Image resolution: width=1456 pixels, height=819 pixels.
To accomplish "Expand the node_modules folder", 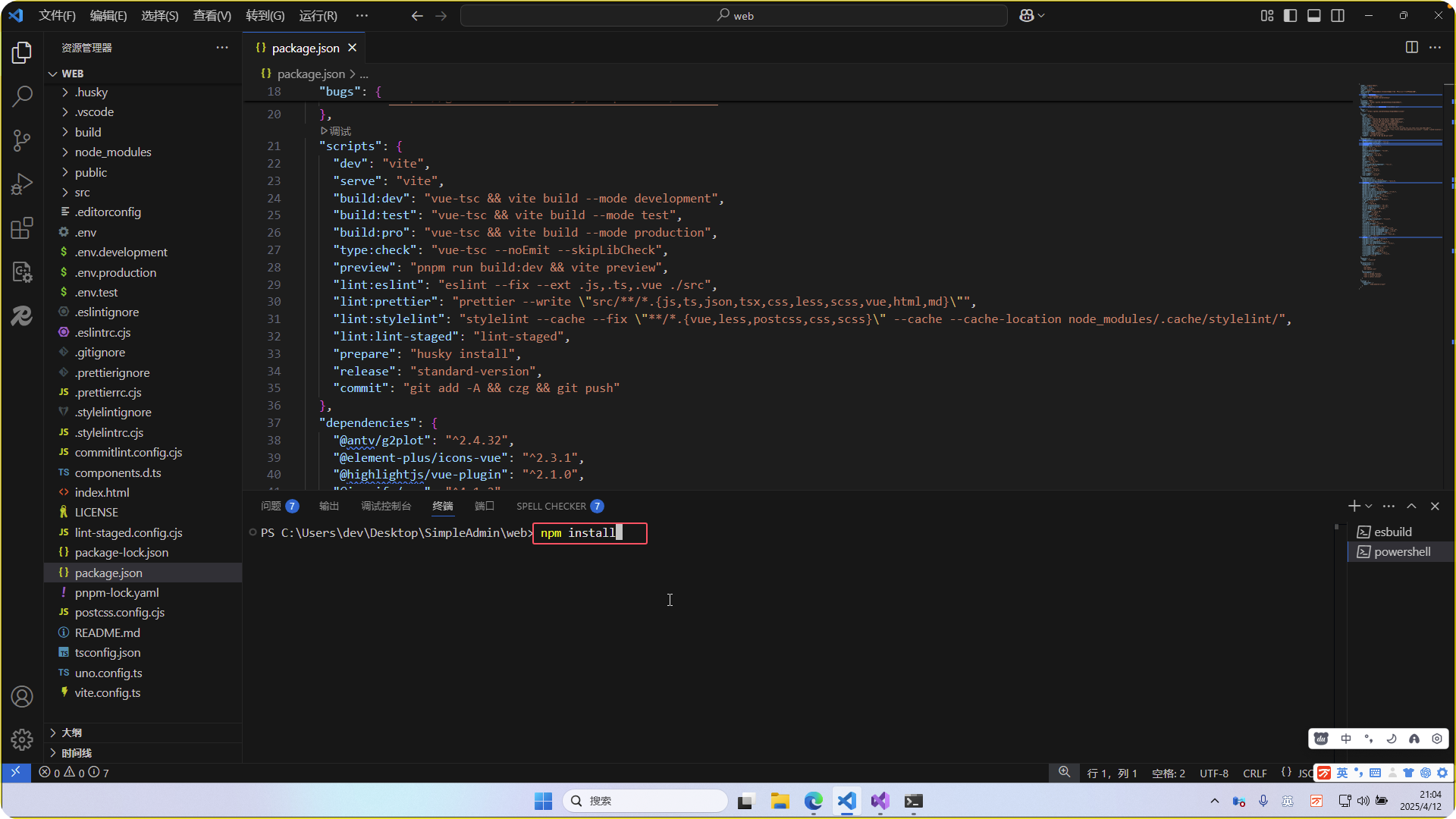I will coord(112,152).
